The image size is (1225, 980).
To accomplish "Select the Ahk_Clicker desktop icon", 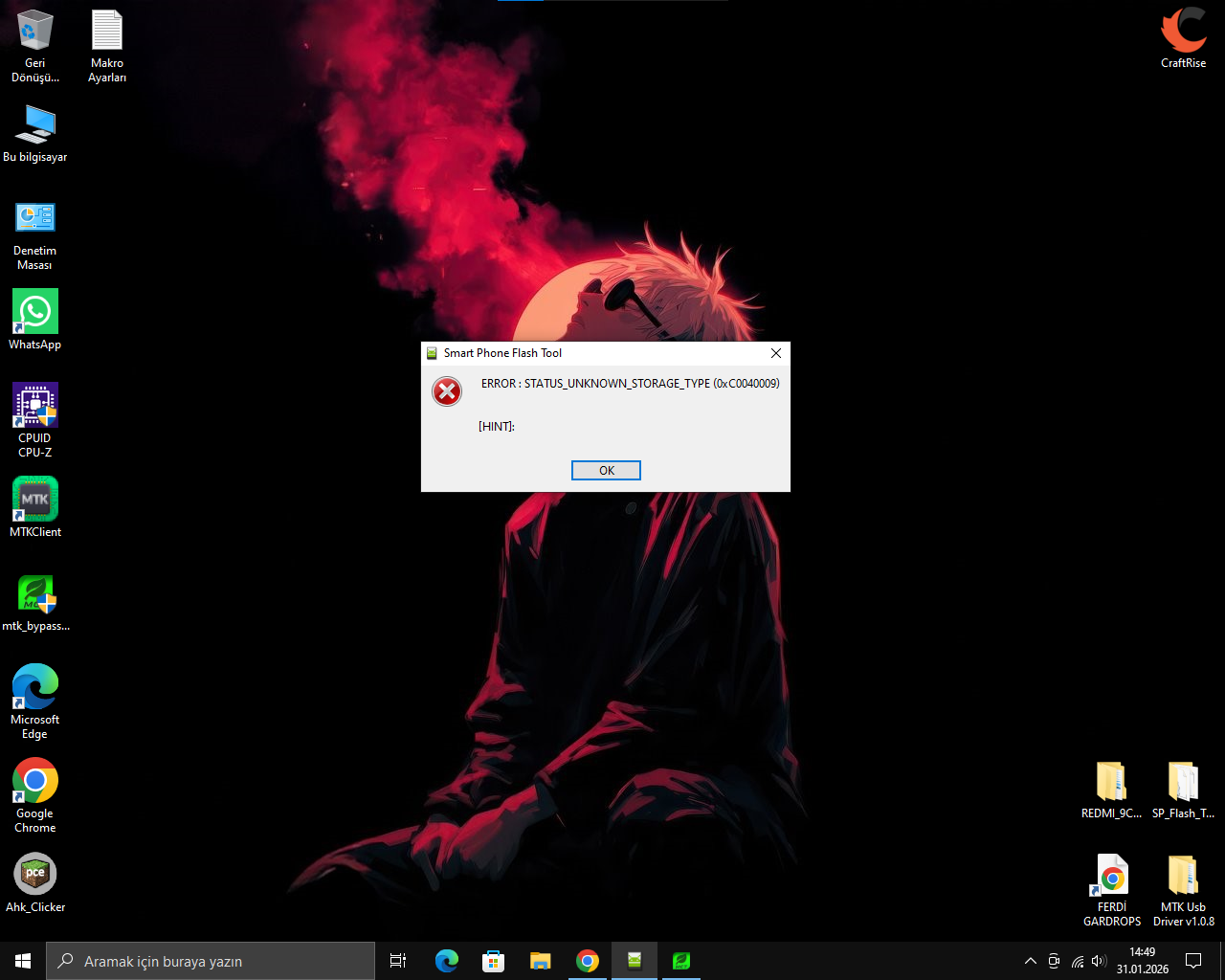I will [35, 882].
